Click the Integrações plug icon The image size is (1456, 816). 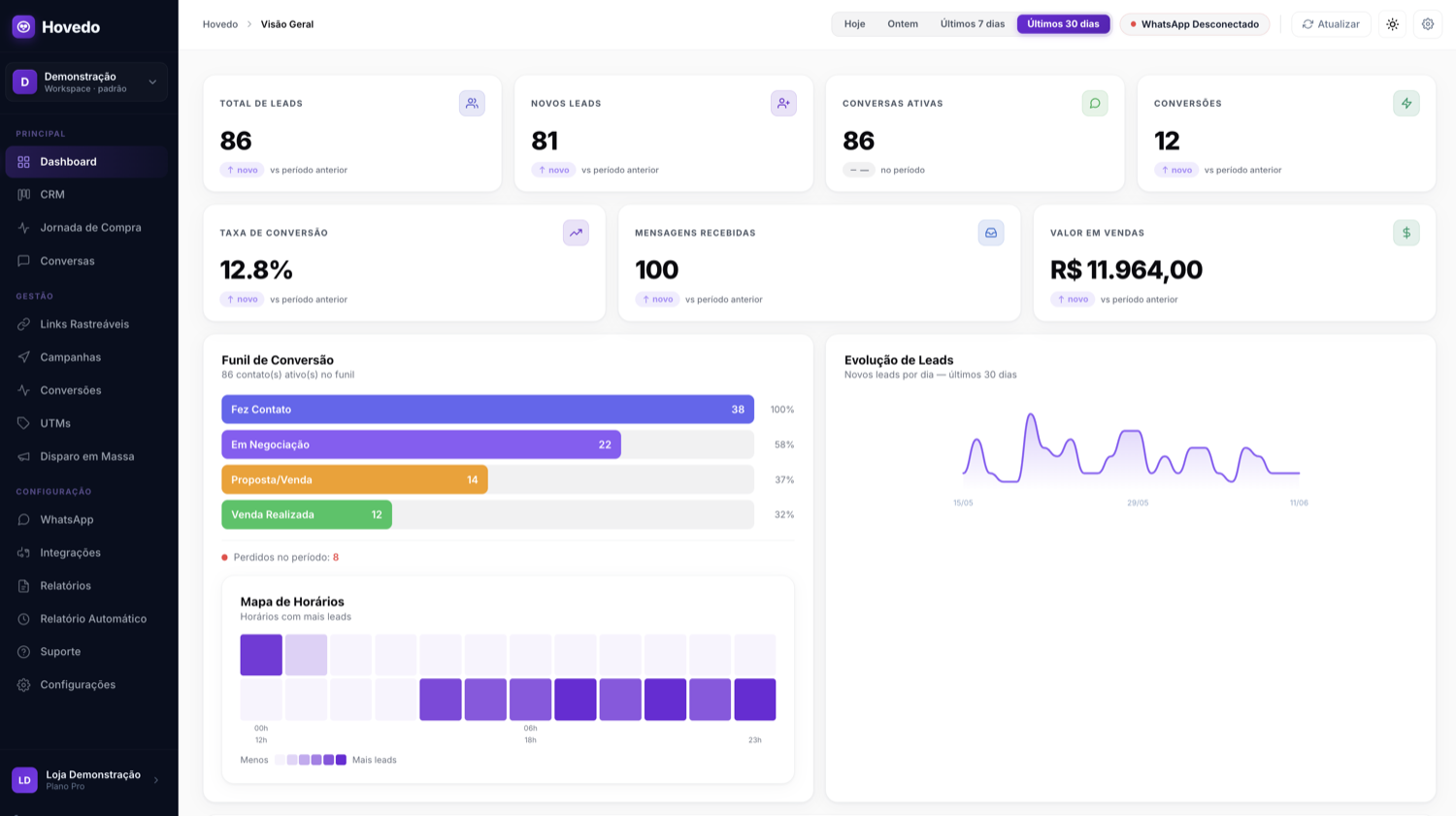pos(23,553)
